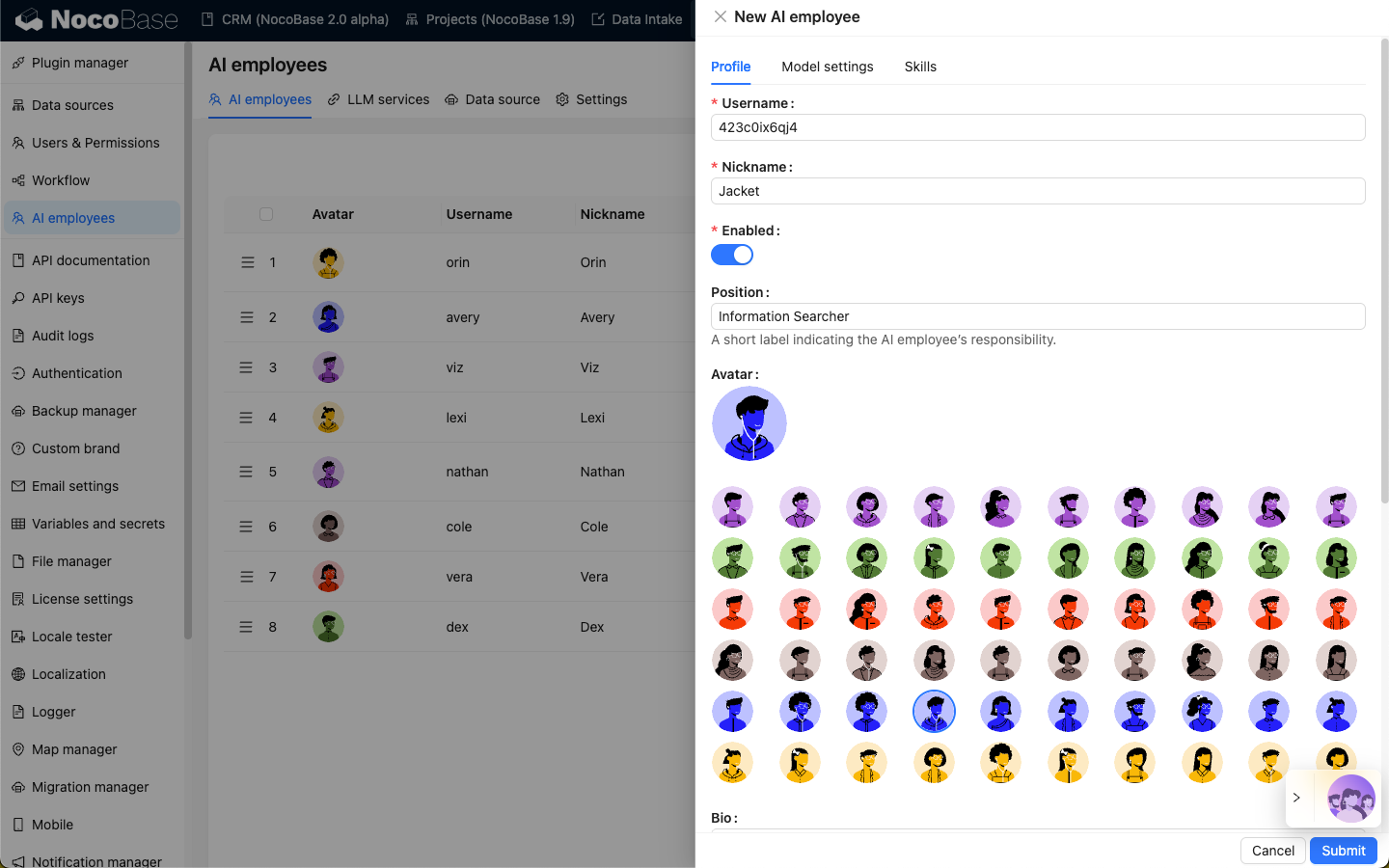1389x868 pixels.
Task: Open the CRM (NocoBase 2.0 alpha) menu item
Action: tap(295, 19)
